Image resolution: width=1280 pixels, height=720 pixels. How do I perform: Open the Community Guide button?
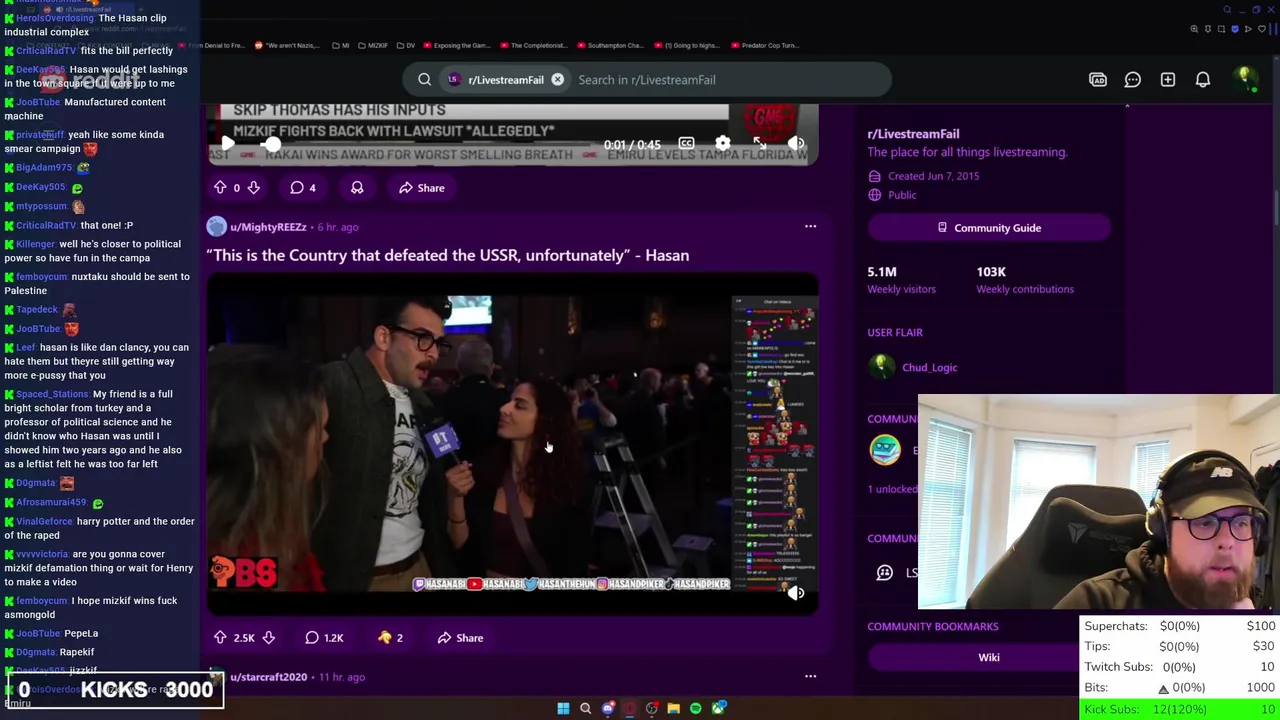[989, 228]
